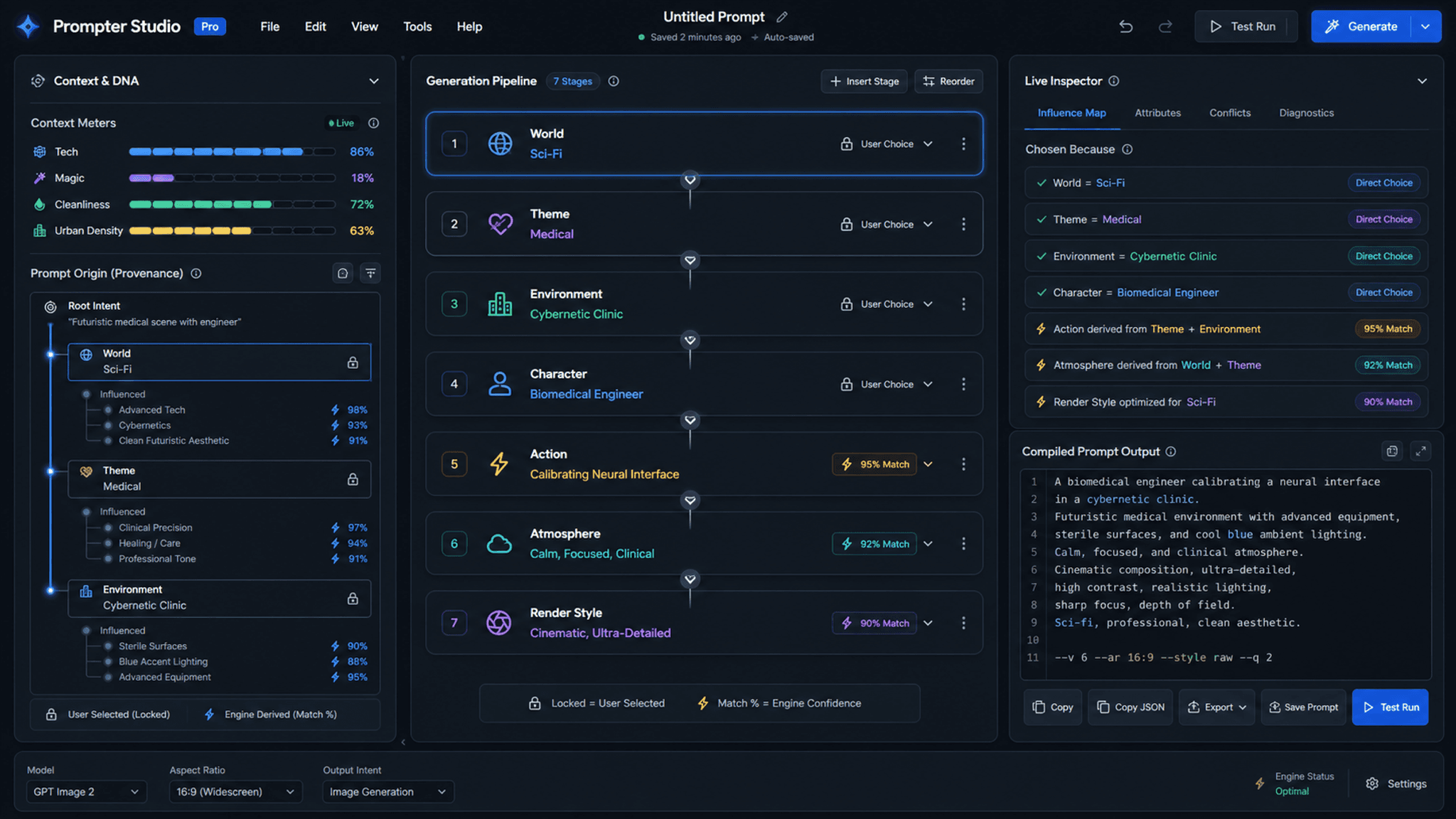Open the more options menu for Atmosphere stage
This screenshot has height=819, width=1456.
coord(963,543)
